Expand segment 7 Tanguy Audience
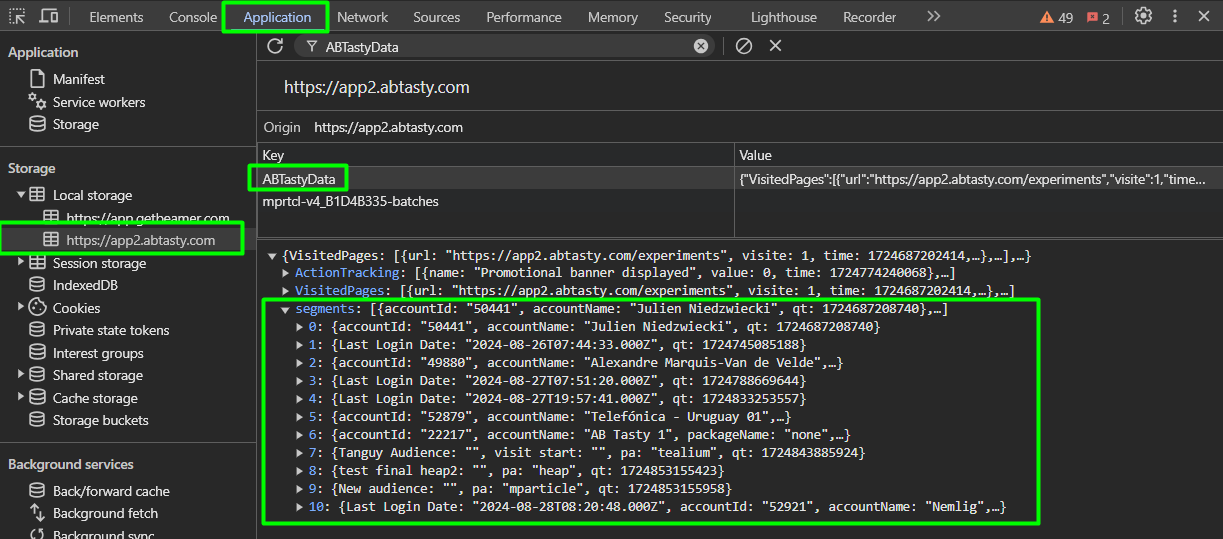The image size is (1223, 539). tap(302, 453)
